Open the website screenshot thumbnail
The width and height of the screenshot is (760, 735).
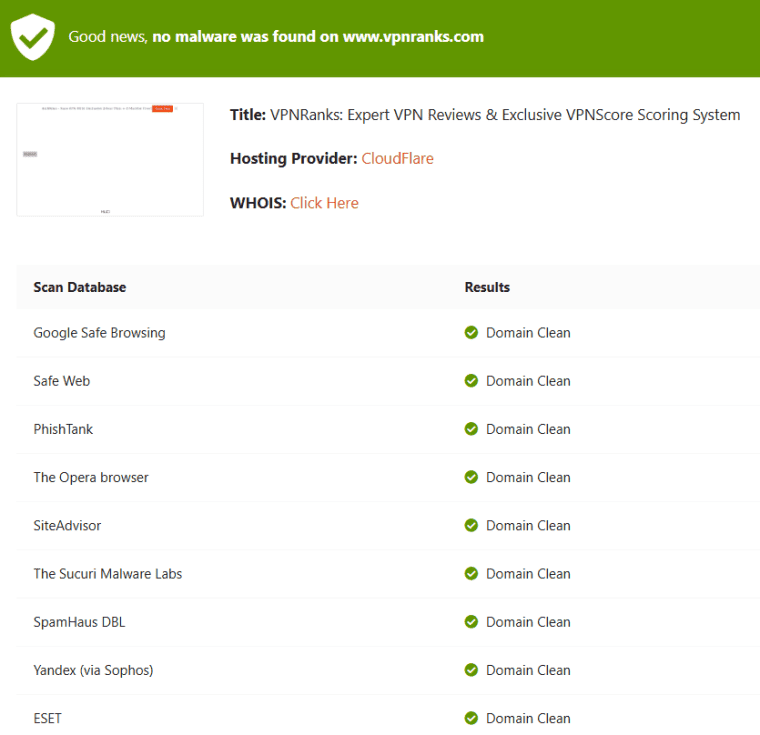pos(110,159)
